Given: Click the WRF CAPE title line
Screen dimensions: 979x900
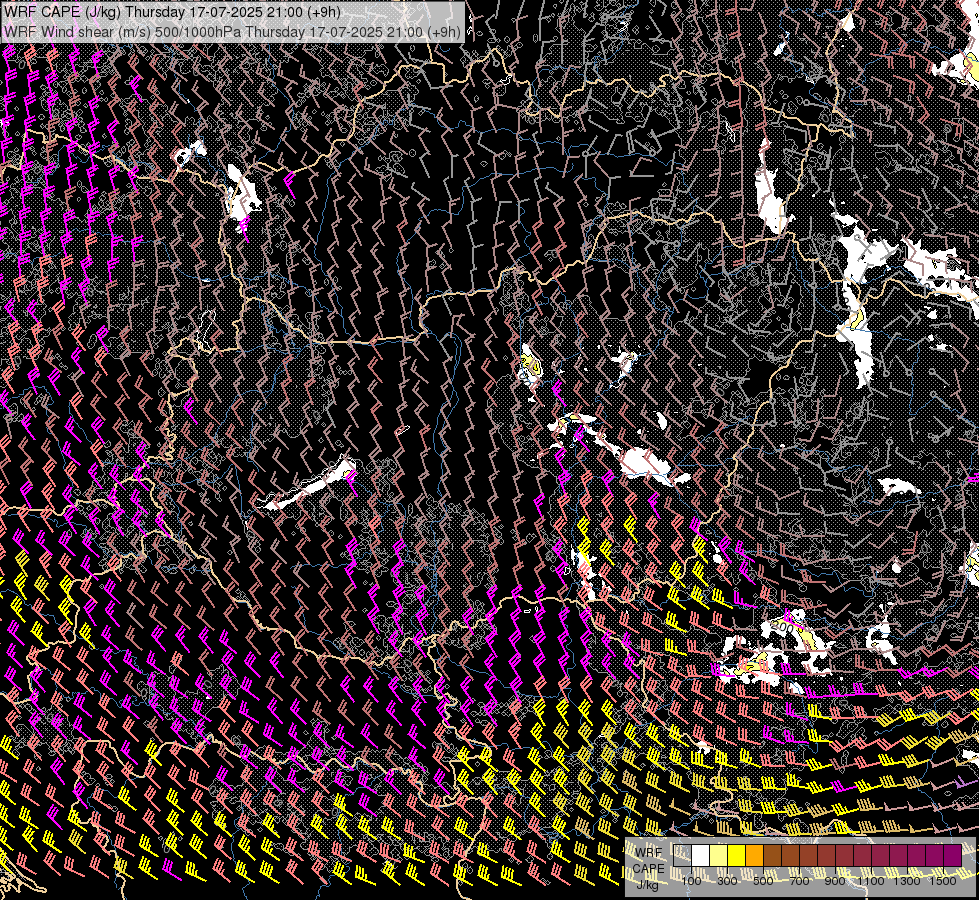Looking at the screenshot, I should click(x=172, y=12).
